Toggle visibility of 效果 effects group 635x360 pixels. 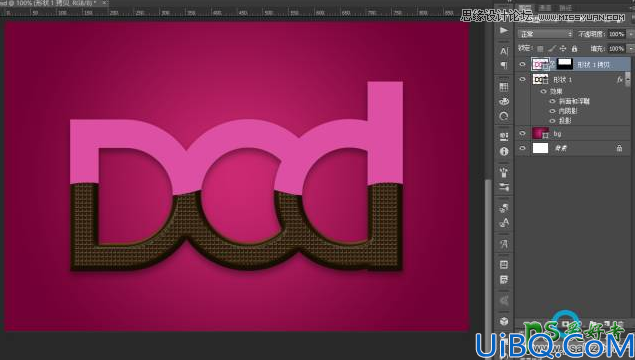[x=544, y=92]
